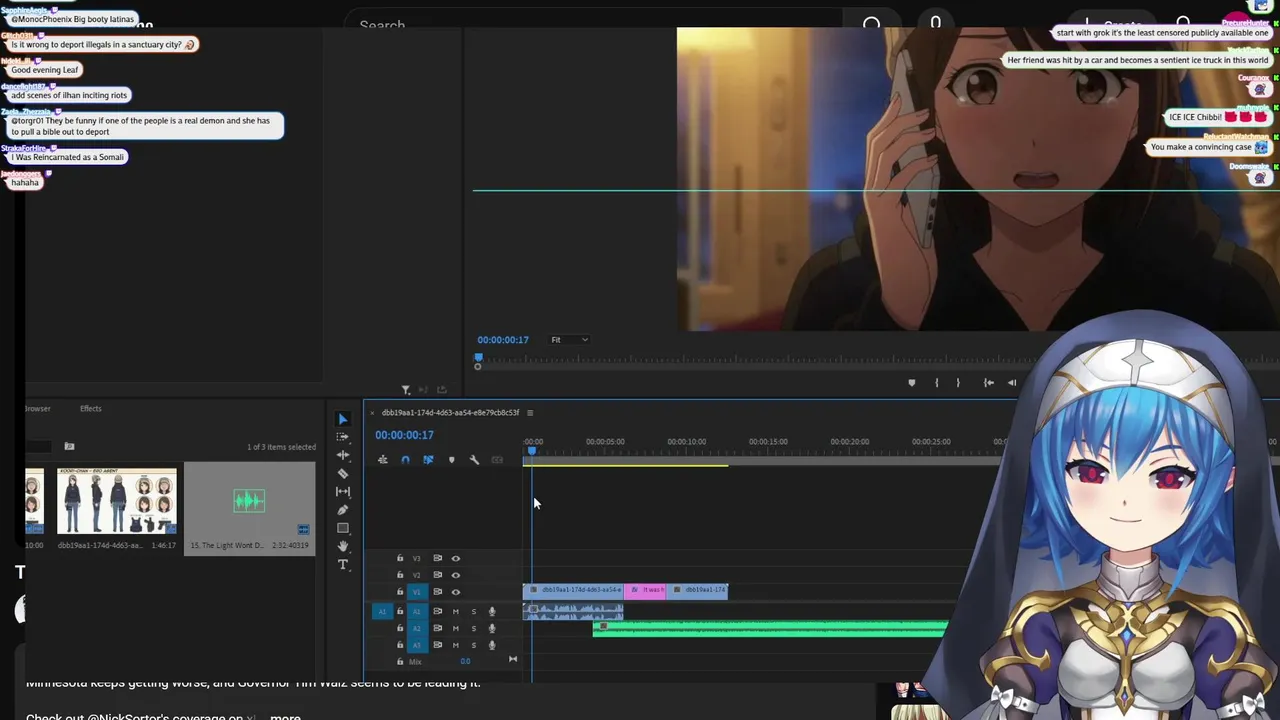This screenshot has height=720, width=1280.
Task: Mute audio track A2
Action: (x=456, y=628)
